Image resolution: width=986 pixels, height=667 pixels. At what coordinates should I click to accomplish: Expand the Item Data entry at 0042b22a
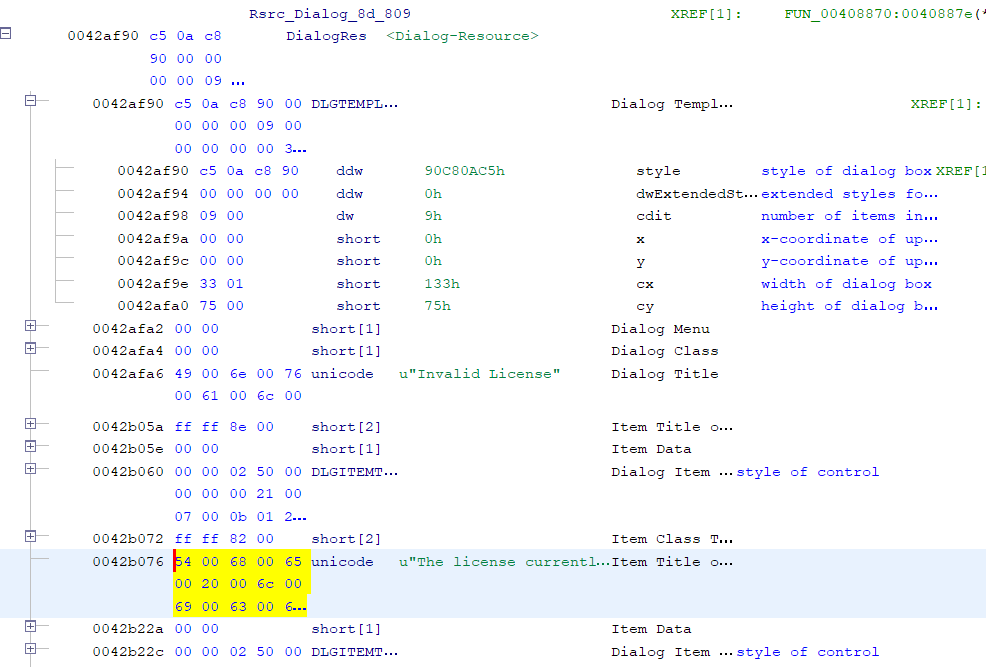click(31, 628)
